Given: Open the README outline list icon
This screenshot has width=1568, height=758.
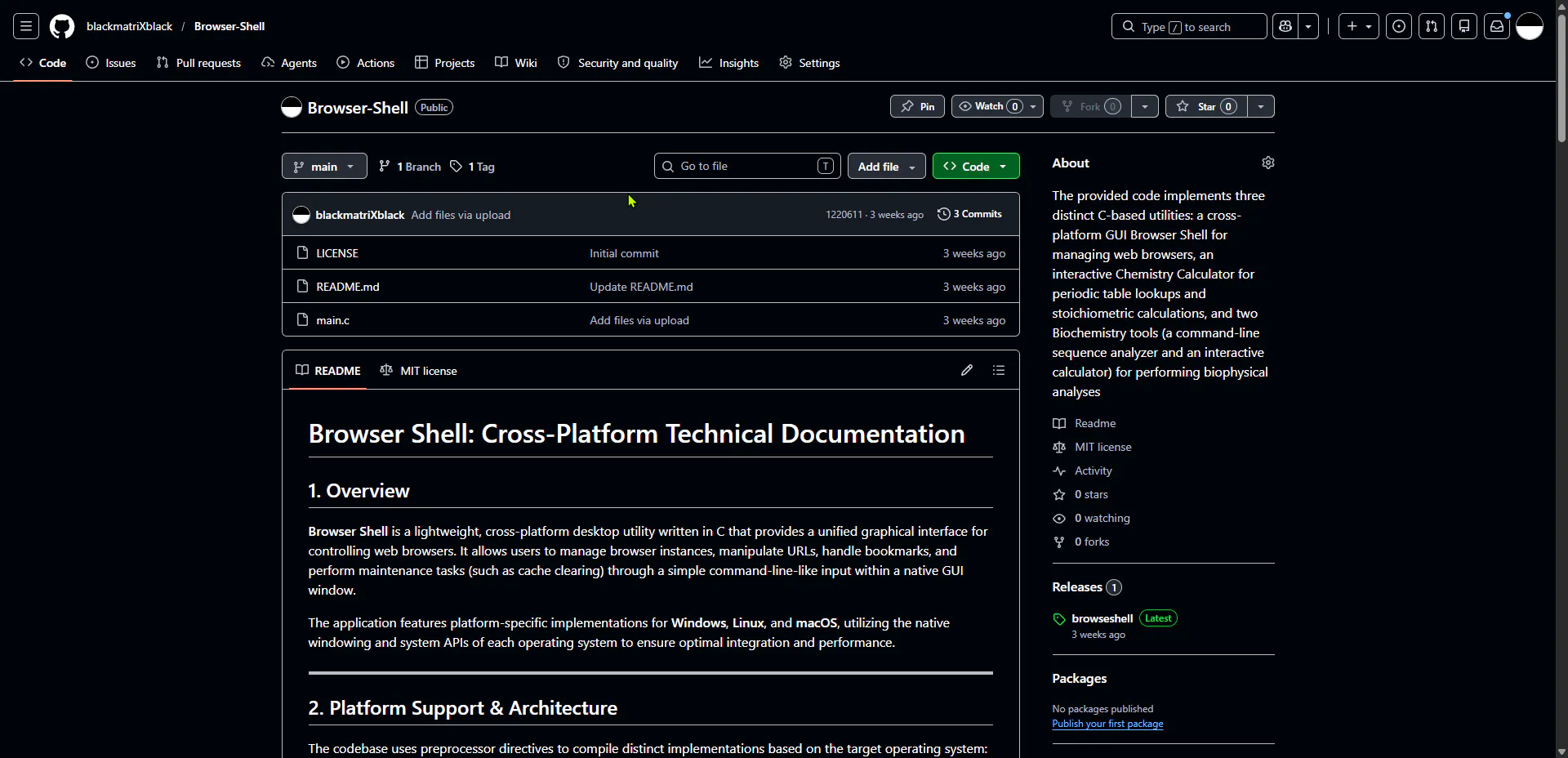Looking at the screenshot, I should click(999, 370).
